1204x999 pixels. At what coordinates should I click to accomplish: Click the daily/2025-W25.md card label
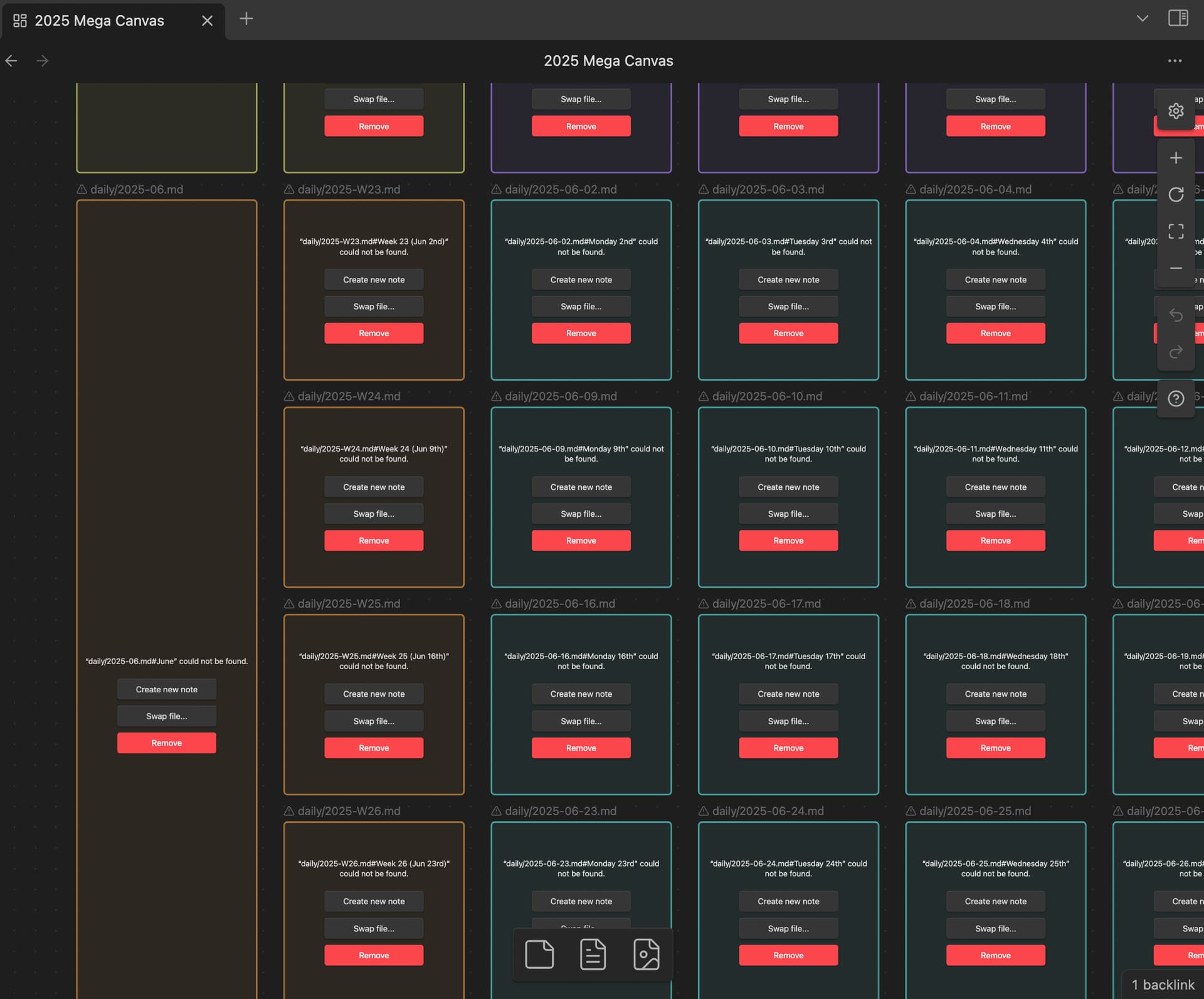(x=349, y=603)
